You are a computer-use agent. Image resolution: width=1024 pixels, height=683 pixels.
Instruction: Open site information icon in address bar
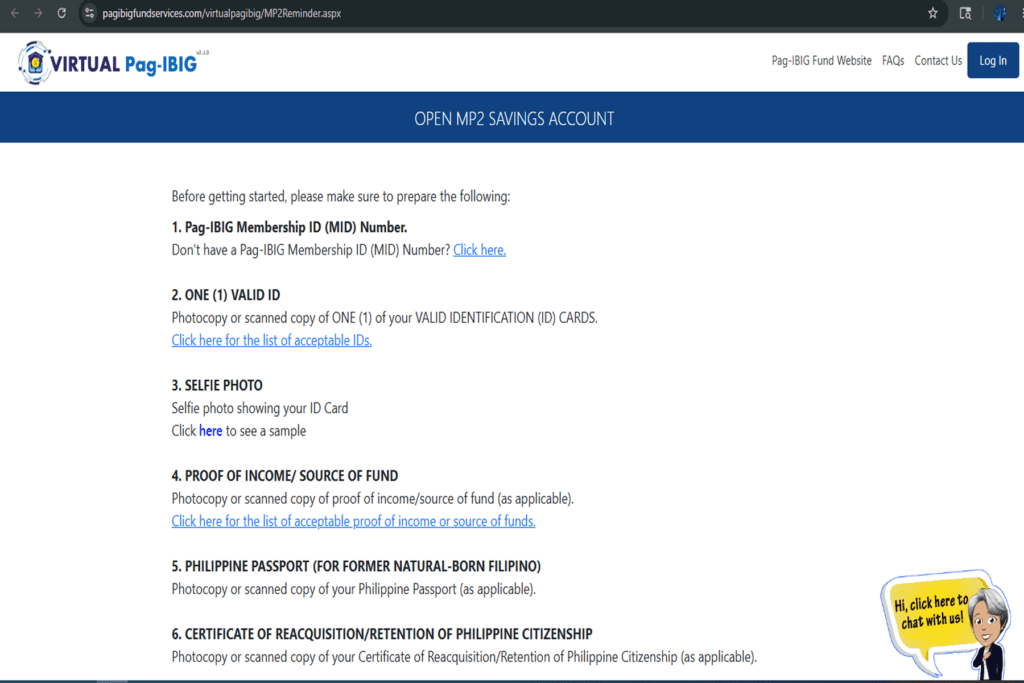pos(89,13)
